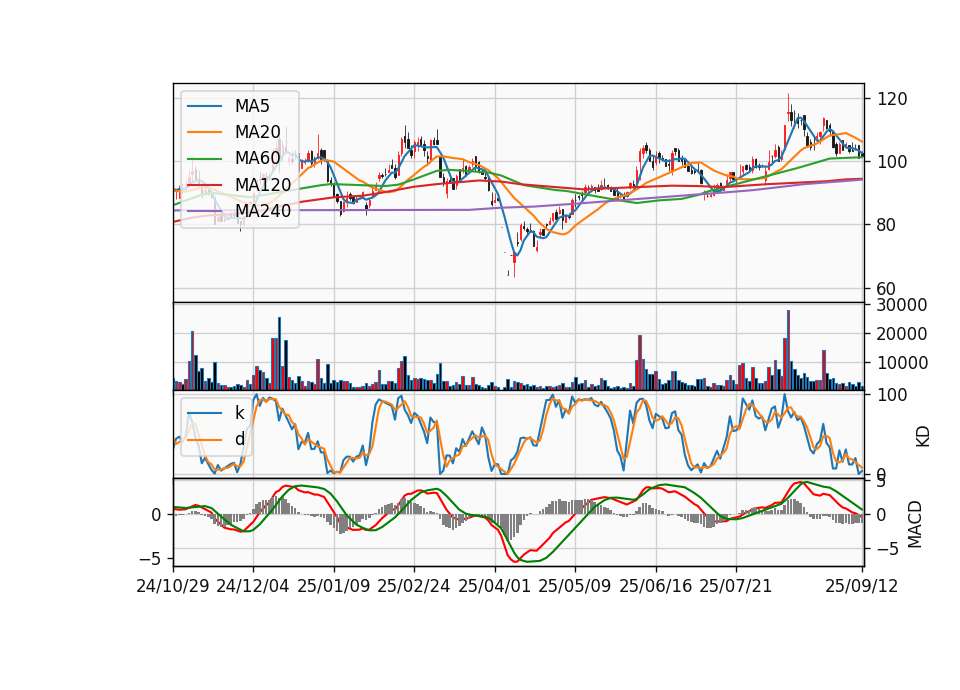Click the 25/05/09 date axis label
Image resolution: width=960 pixels, height=690 pixels.
(575, 586)
